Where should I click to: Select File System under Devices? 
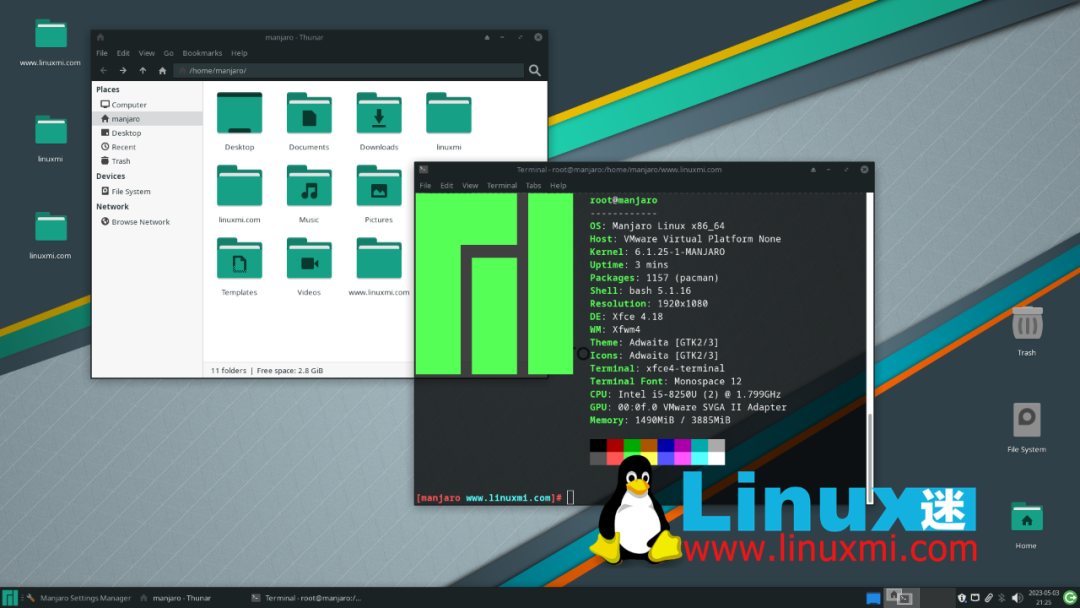click(147, 191)
